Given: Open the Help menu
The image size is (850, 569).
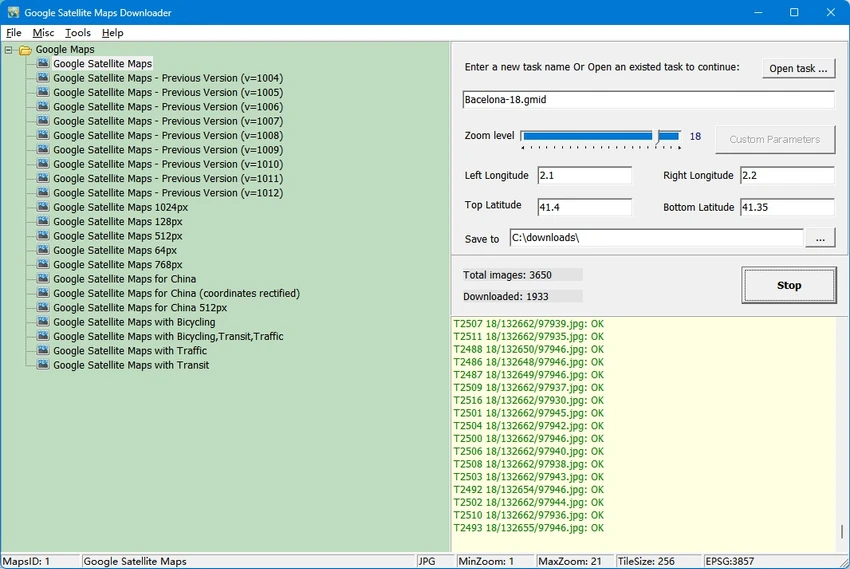Looking at the screenshot, I should pyautogui.click(x=113, y=33).
